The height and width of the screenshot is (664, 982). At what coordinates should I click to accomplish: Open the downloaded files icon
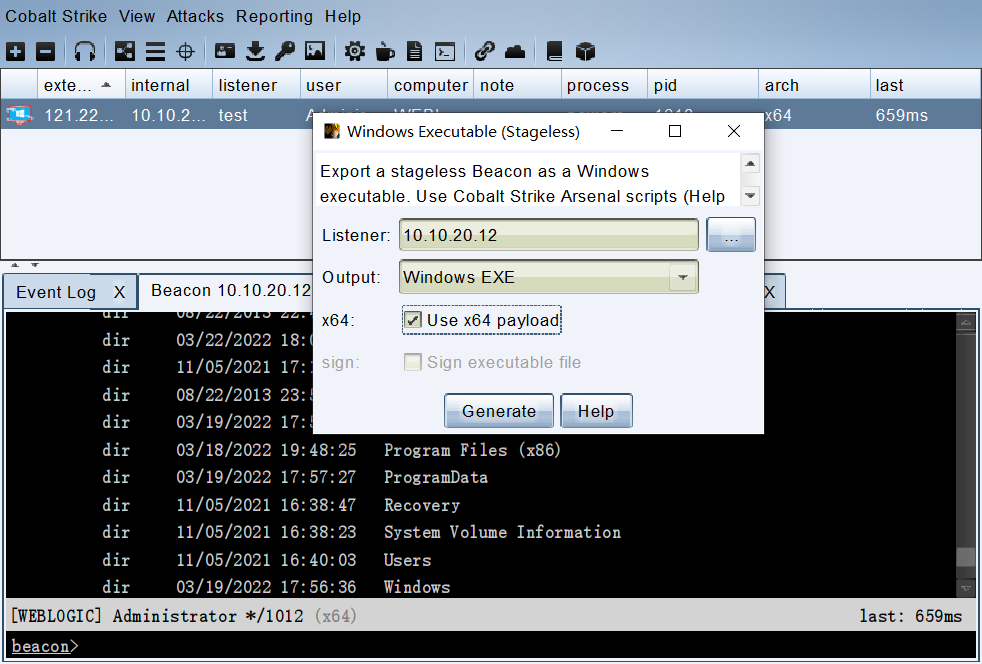pos(255,51)
